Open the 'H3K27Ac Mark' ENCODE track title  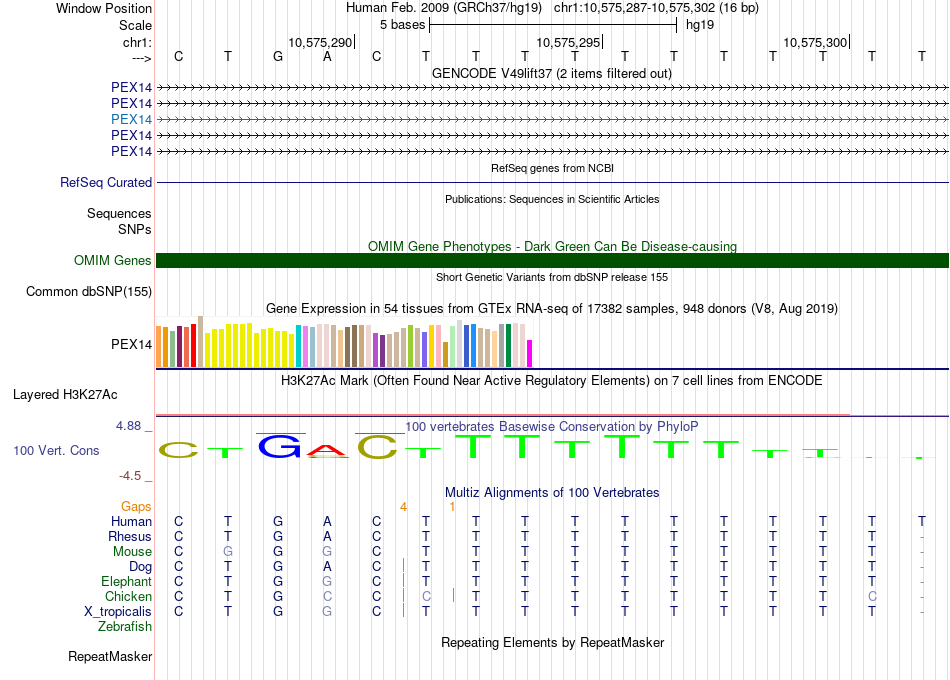point(552,381)
